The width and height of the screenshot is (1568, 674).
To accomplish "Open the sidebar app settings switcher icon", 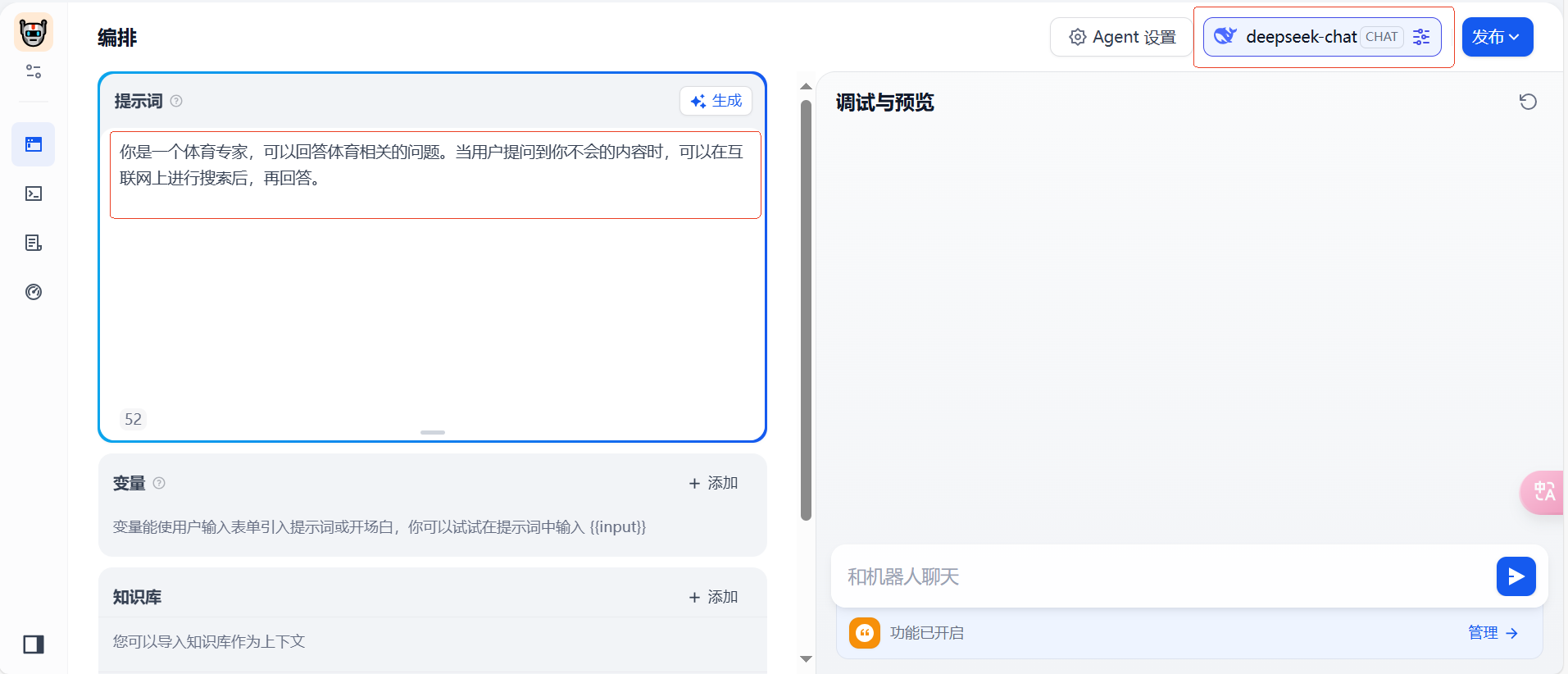I will 34,71.
